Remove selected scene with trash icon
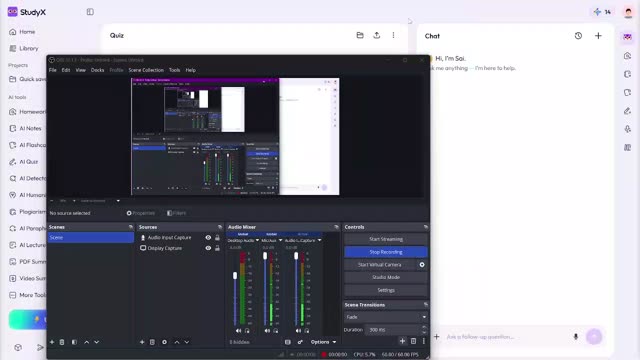This screenshot has height=360, width=640. point(62,342)
